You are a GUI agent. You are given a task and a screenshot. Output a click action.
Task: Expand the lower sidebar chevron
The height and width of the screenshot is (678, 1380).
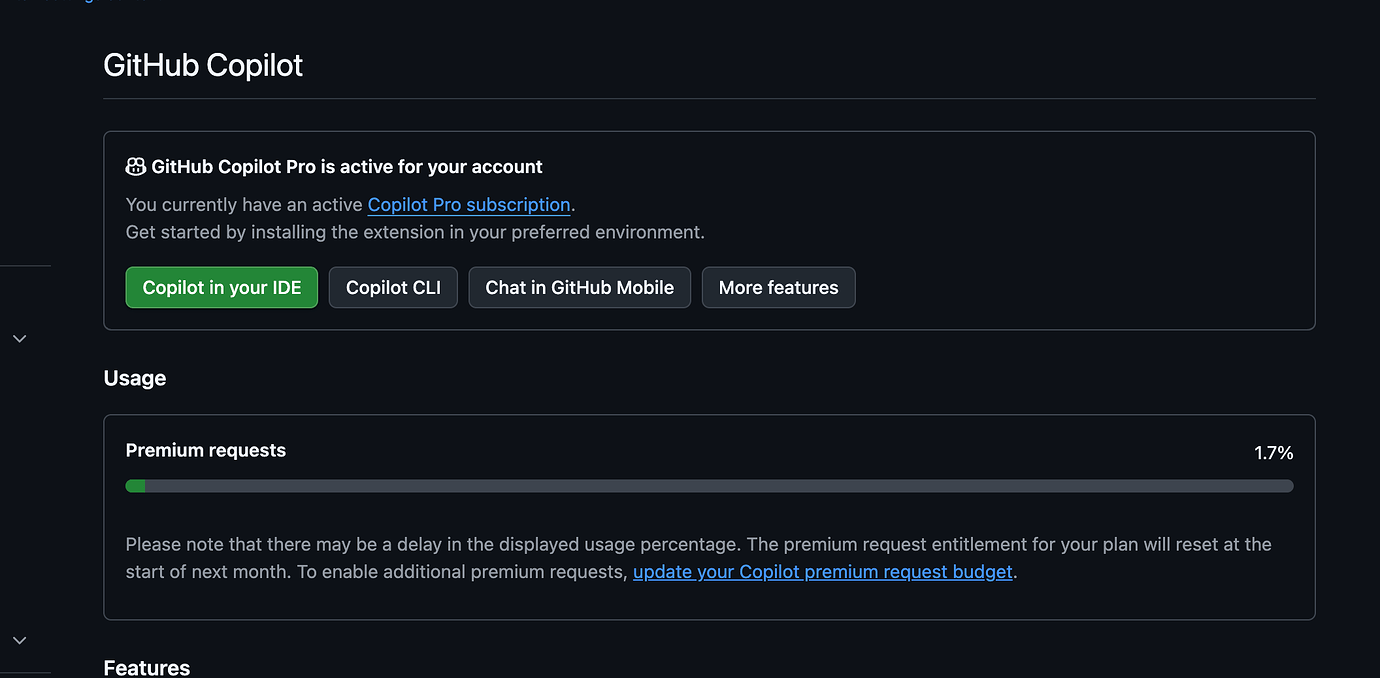pos(19,640)
